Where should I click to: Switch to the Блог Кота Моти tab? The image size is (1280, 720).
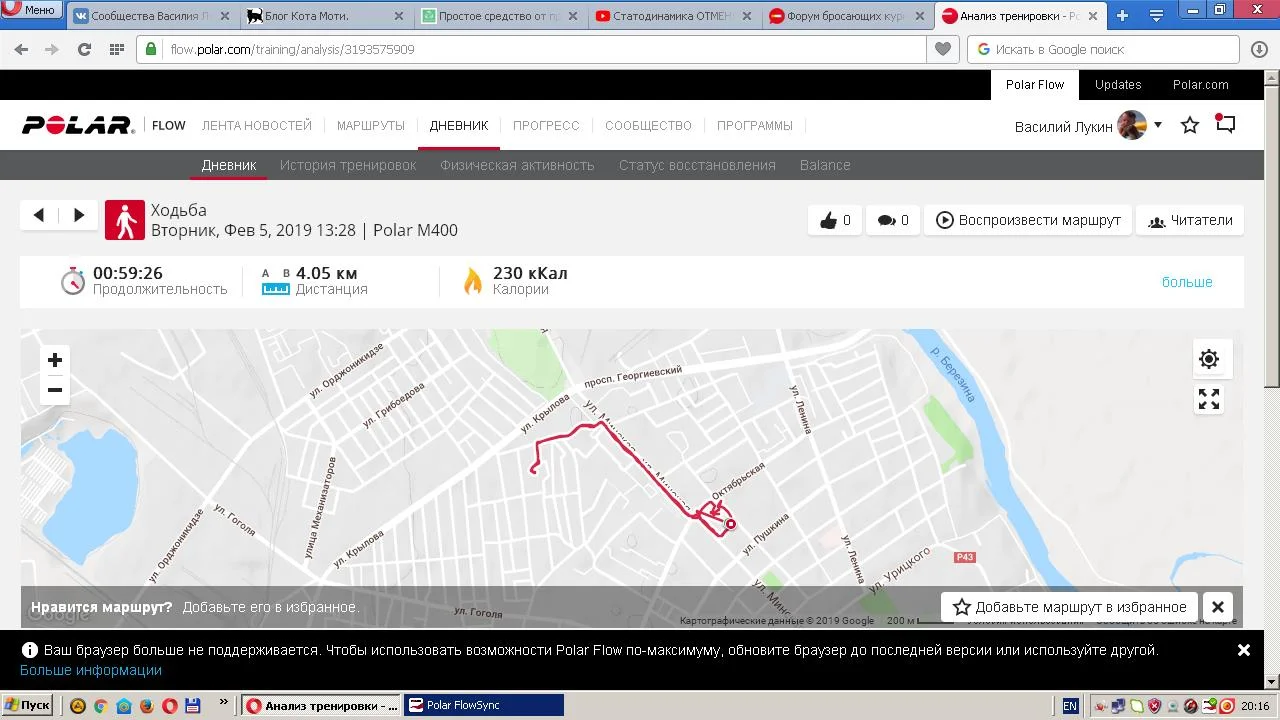click(x=325, y=16)
